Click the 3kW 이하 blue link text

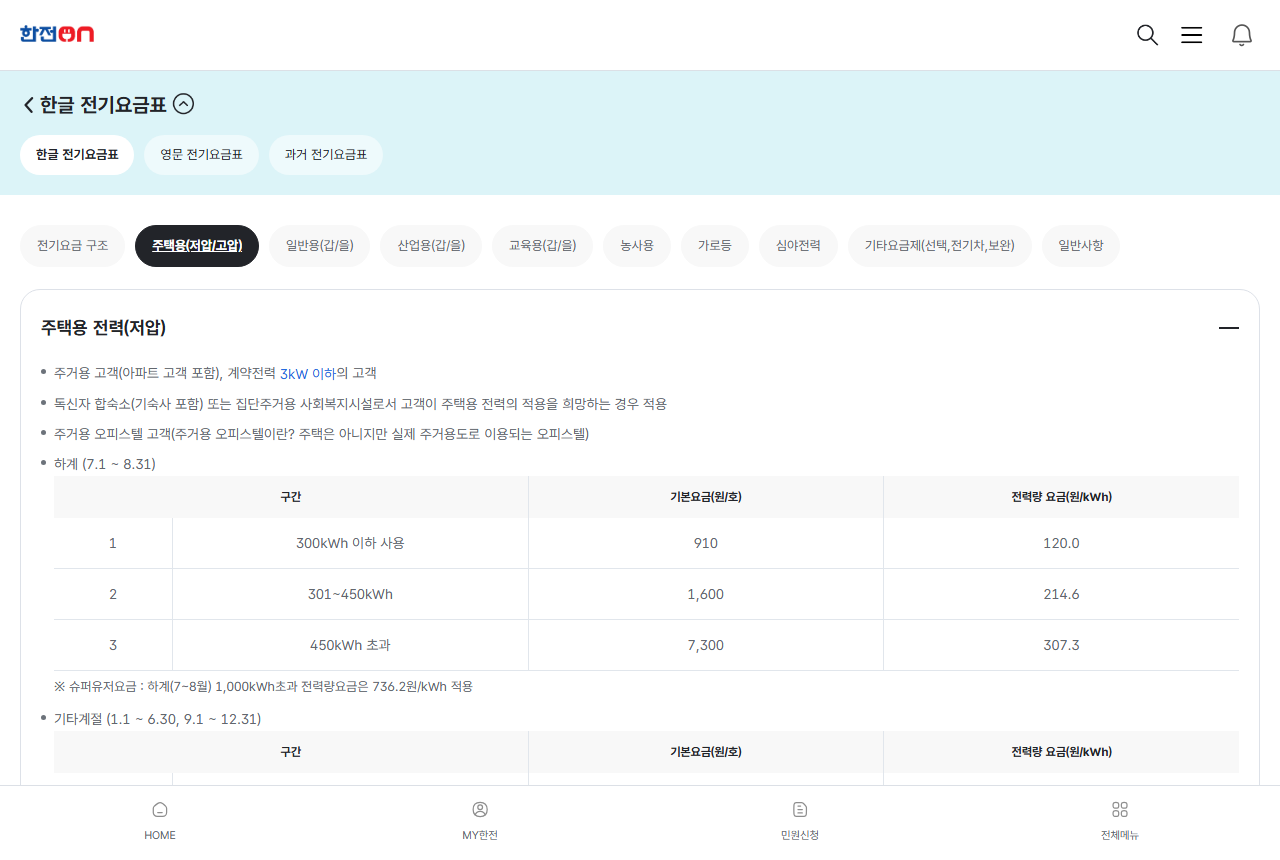click(307, 374)
